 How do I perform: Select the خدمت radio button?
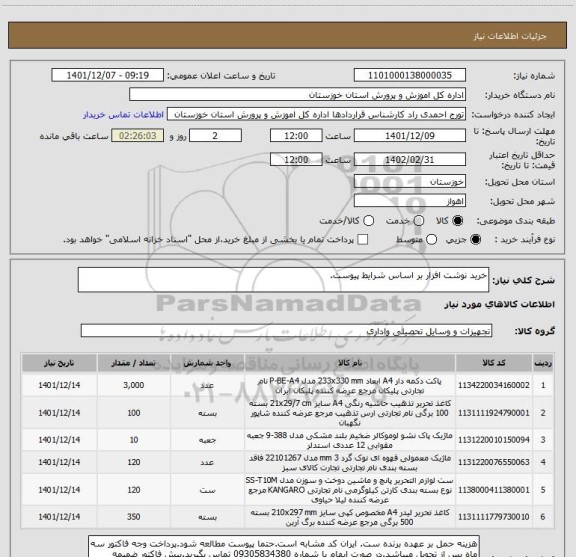419,221
